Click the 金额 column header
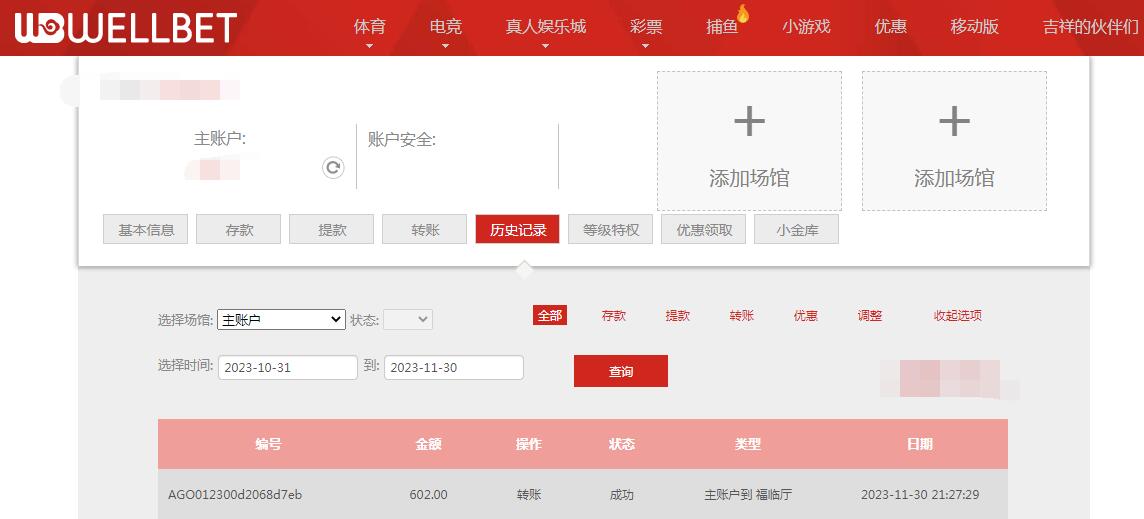1144x519 pixels. [428, 444]
